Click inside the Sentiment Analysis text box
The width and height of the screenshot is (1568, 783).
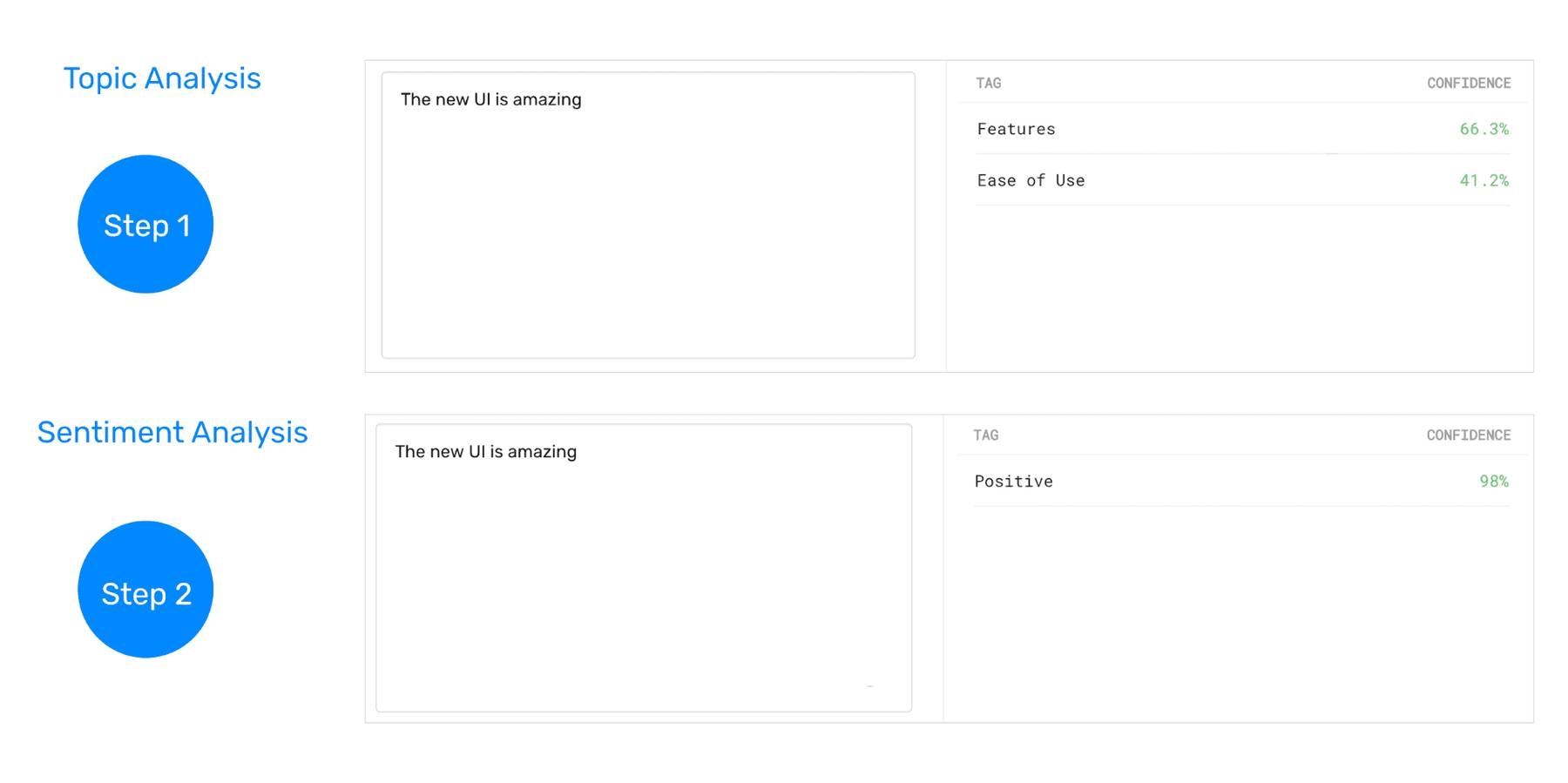pyautogui.click(x=644, y=584)
